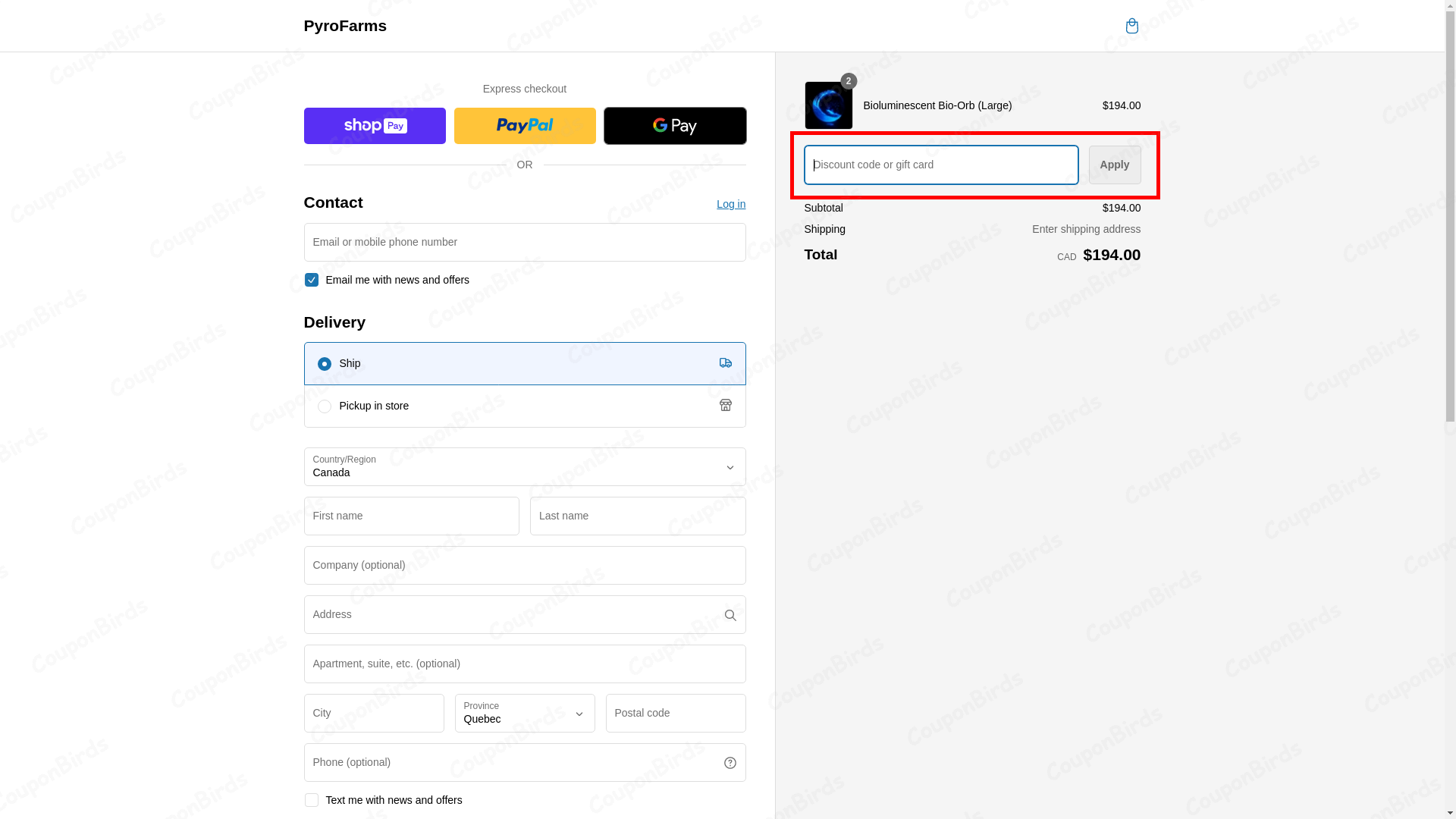This screenshot has width=1456, height=819.
Task: Click the address search magnifier icon
Action: point(730,615)
